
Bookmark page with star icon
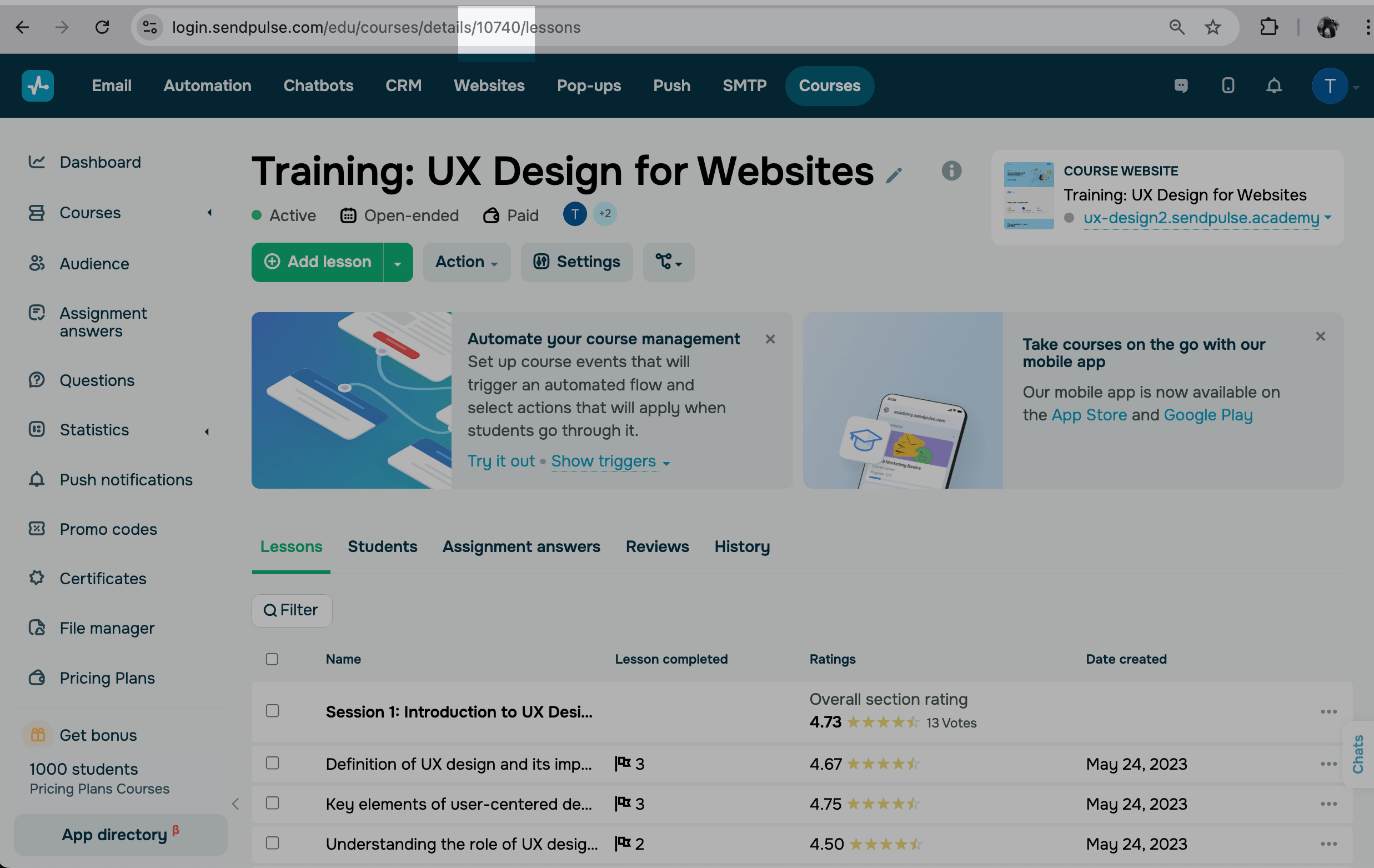click(1212, 27)
